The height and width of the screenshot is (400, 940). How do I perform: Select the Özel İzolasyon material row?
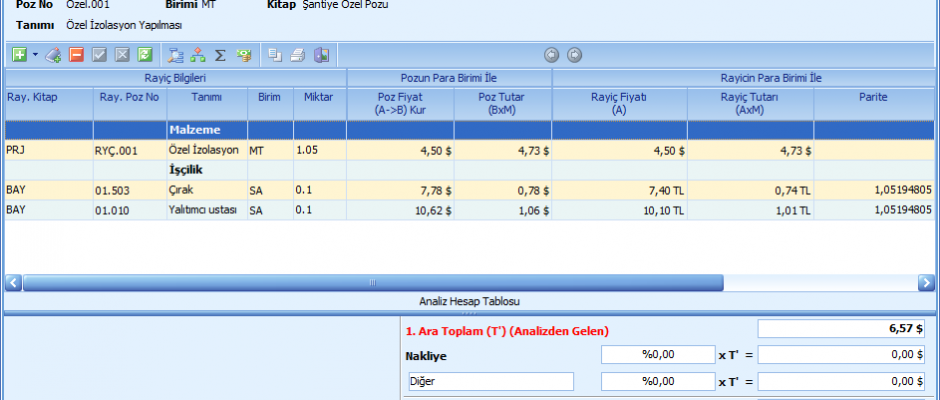[203, 150]
